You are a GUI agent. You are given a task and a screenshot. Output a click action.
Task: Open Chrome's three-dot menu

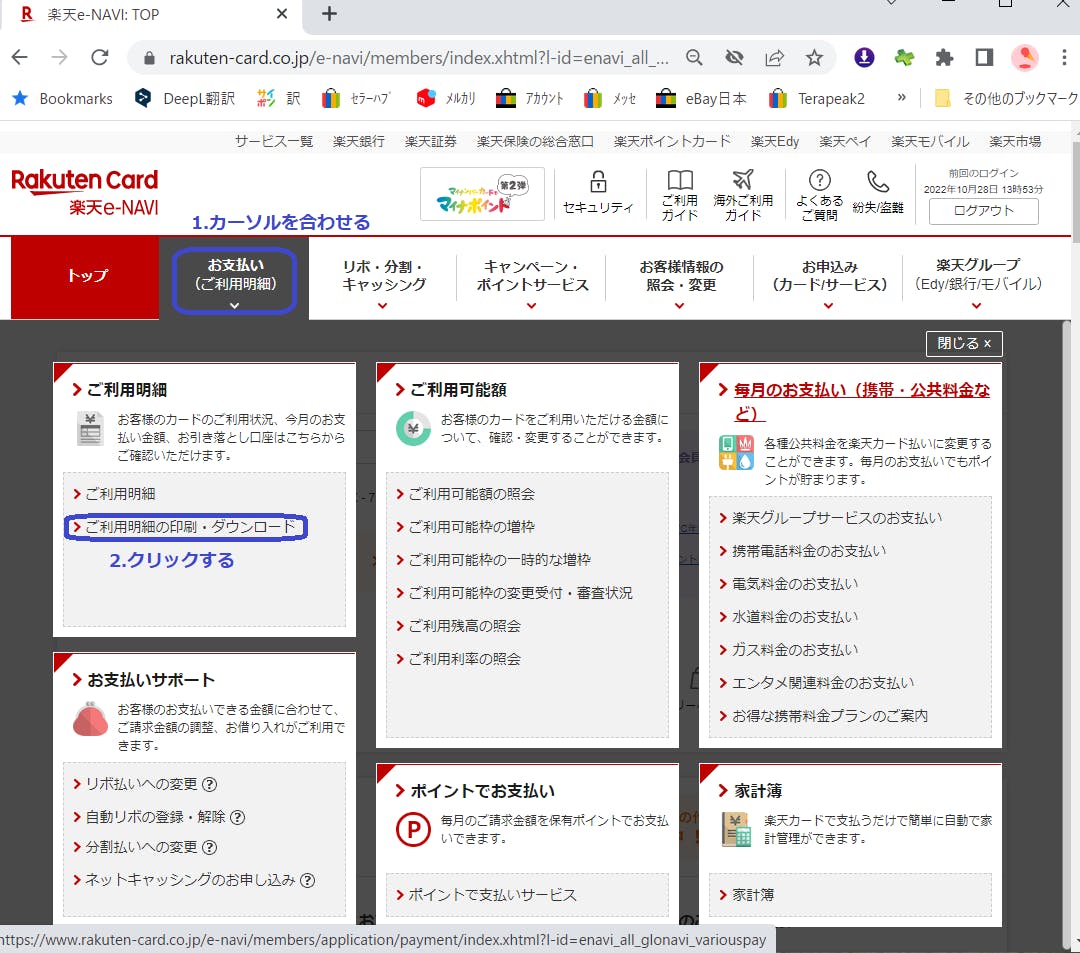click(1063, 58)
